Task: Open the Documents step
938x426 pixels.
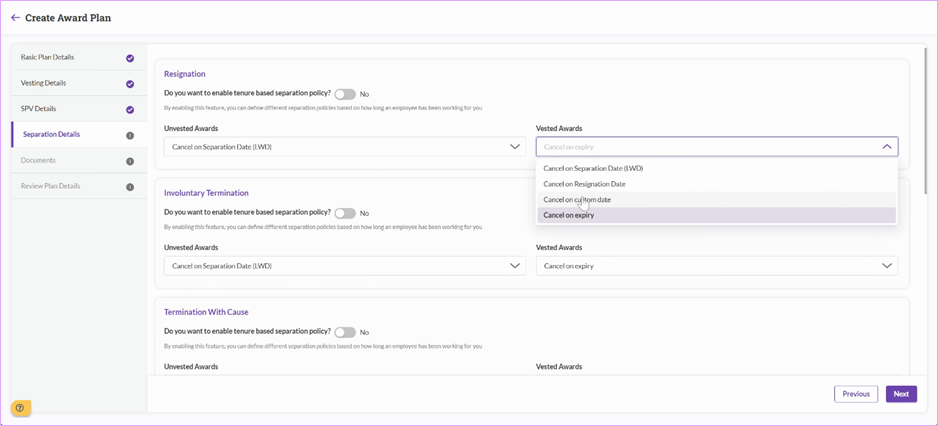Action: pos(79,160)
